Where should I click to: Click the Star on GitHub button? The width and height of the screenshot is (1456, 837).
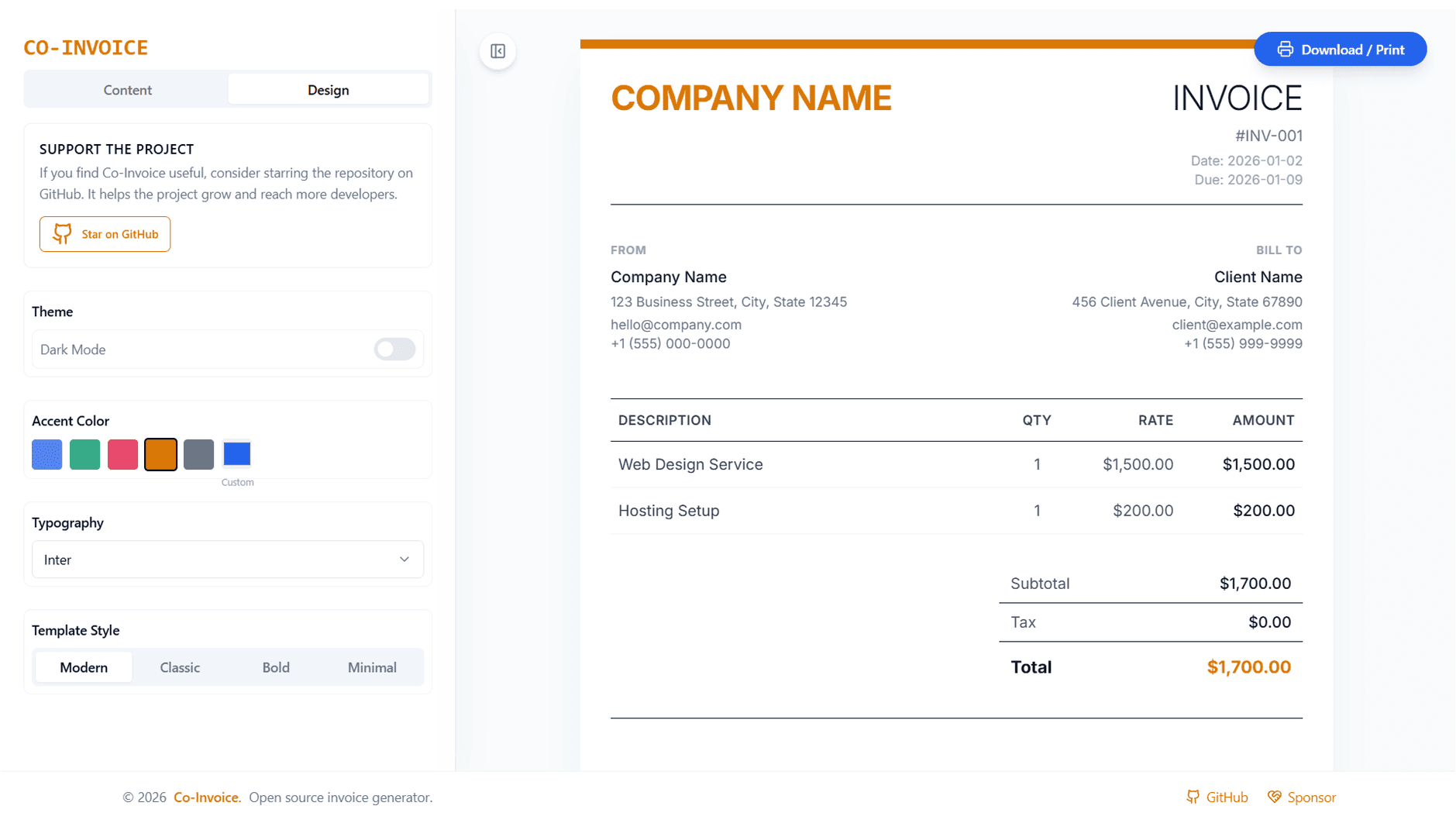pyautogui.click(x=105, y=234)
